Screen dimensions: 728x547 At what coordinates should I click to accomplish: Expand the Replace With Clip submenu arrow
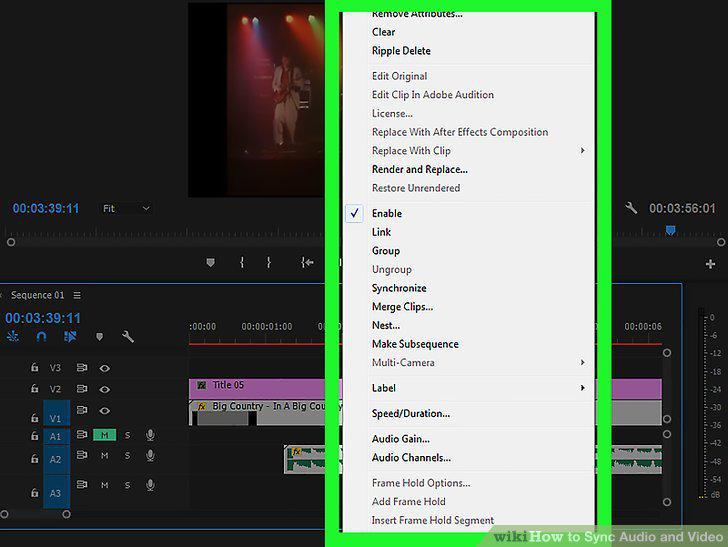[582, 150]
